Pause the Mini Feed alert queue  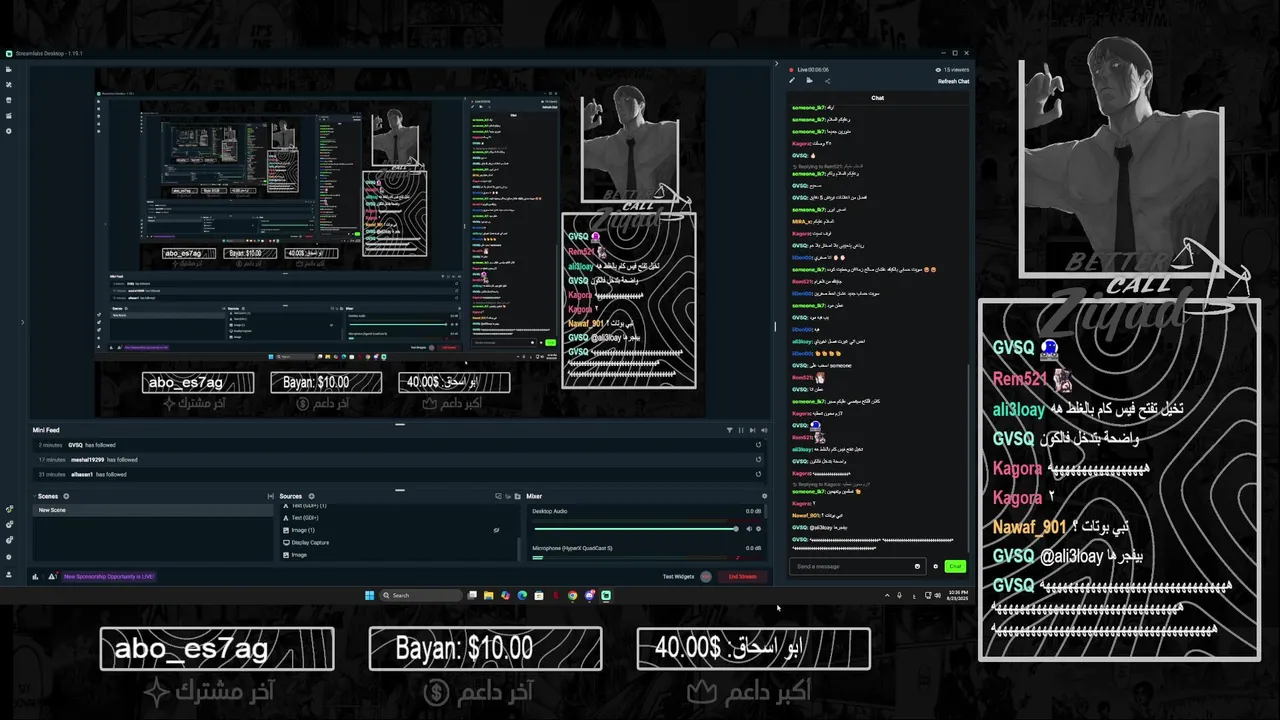point(741,430)
